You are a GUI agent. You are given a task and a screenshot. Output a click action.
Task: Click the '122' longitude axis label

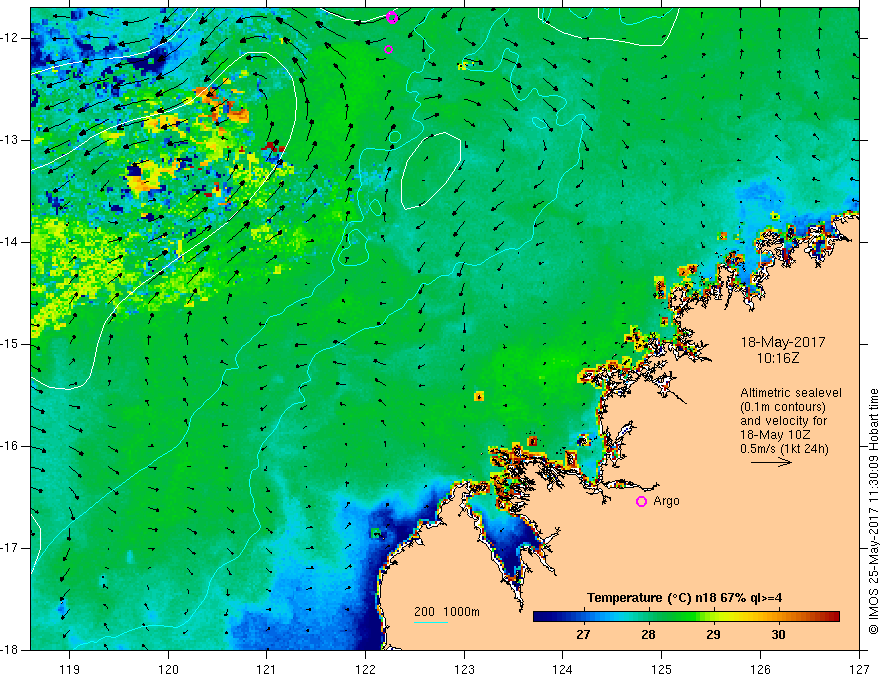365,669
